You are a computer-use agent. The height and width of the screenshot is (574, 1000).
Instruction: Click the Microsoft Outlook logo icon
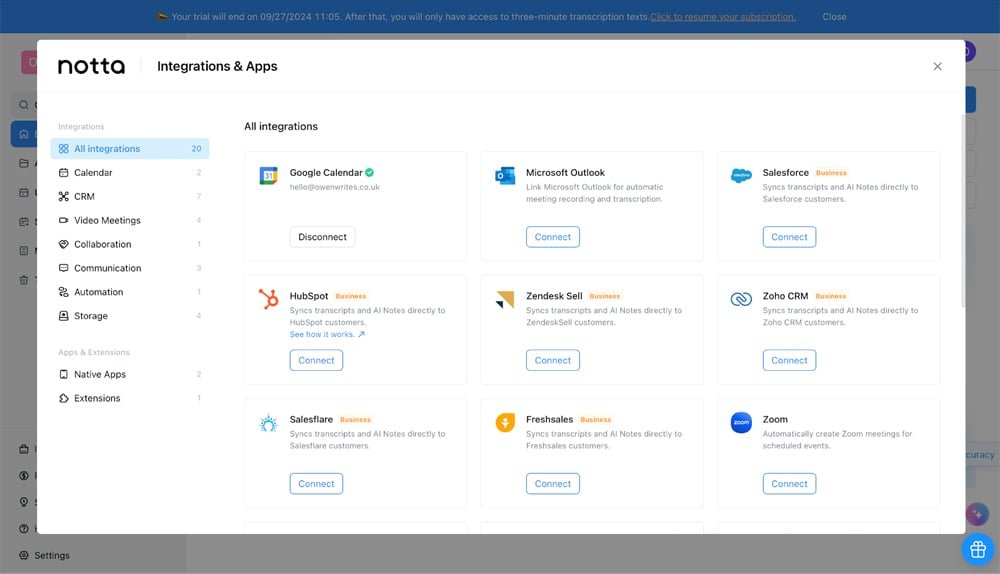tap(505, 176)
